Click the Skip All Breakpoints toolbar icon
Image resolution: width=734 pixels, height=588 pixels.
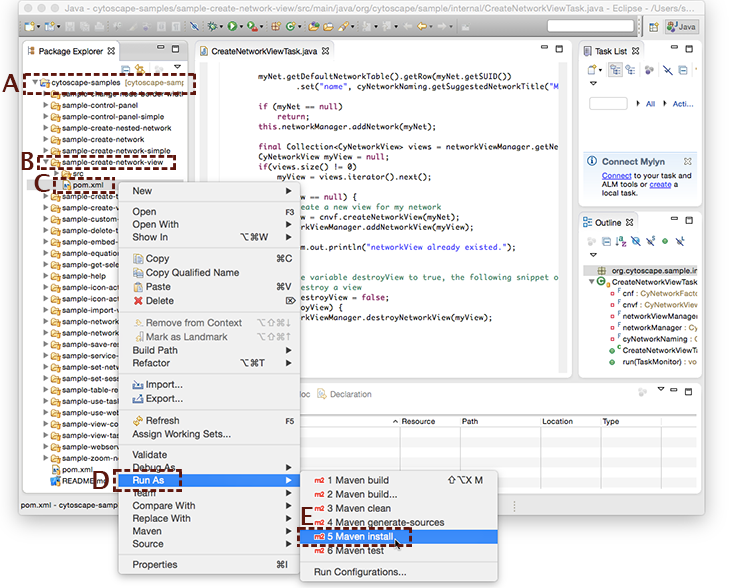194,26
